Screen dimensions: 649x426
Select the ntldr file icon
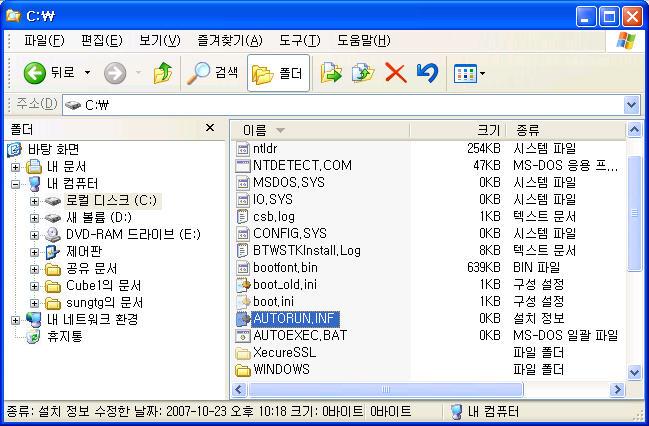243,149
